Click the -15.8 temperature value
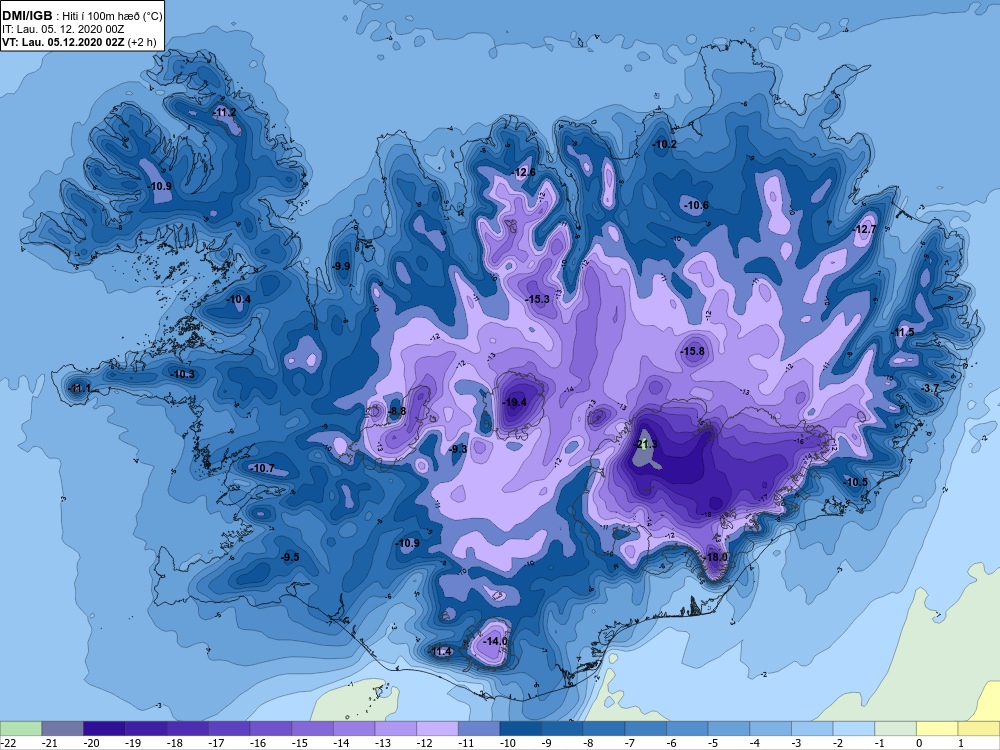This screenshot has width=1000, height=750. (x=692, y=351)
